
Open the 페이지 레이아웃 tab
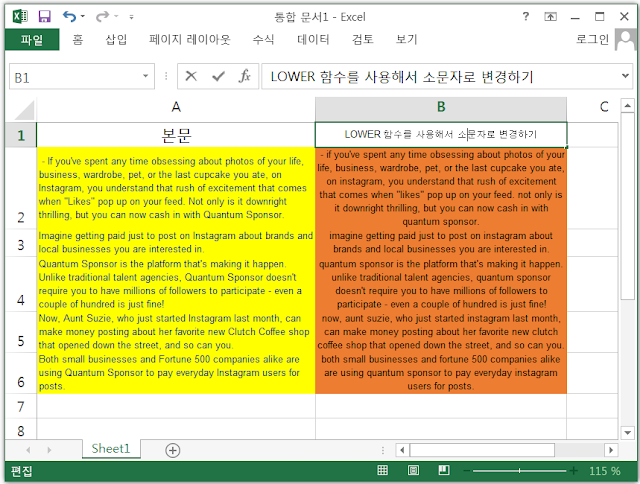[189, 40]
